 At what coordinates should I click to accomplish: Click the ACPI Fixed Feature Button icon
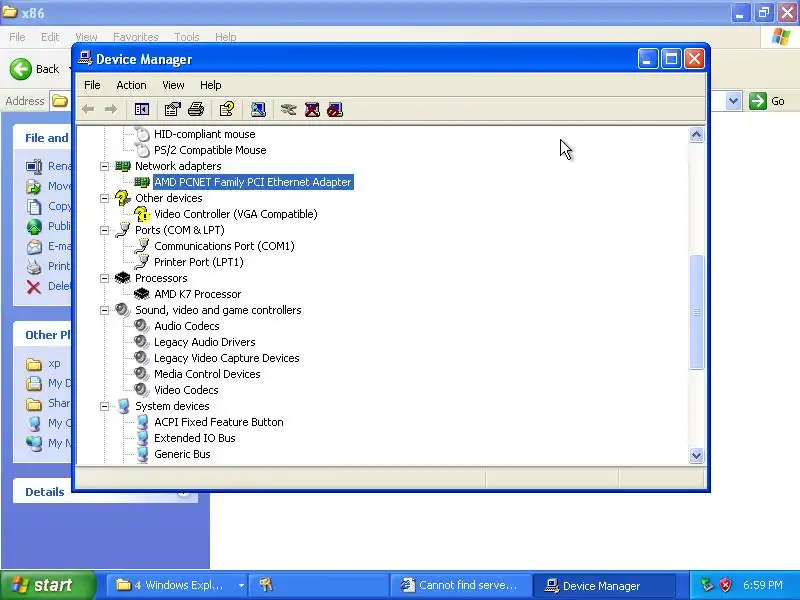pyautogui.click(x=142, y=421)
